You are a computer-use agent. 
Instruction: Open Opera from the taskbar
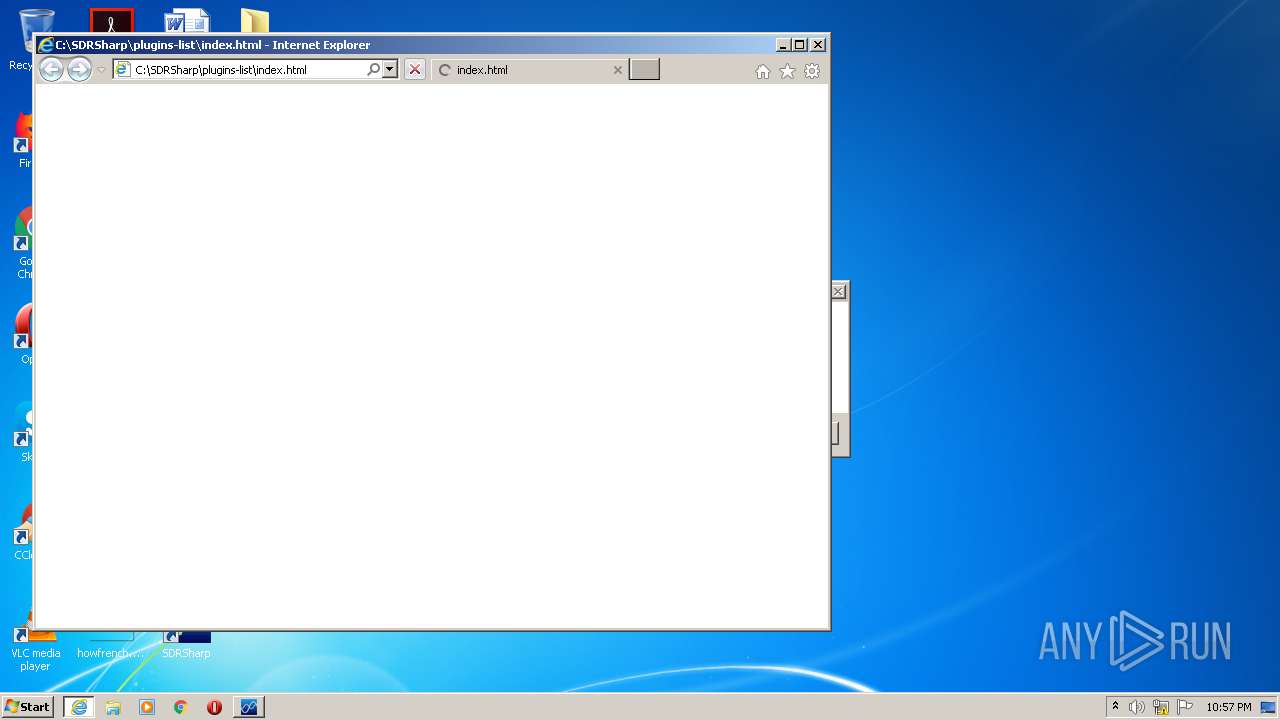tap(214, 707)
